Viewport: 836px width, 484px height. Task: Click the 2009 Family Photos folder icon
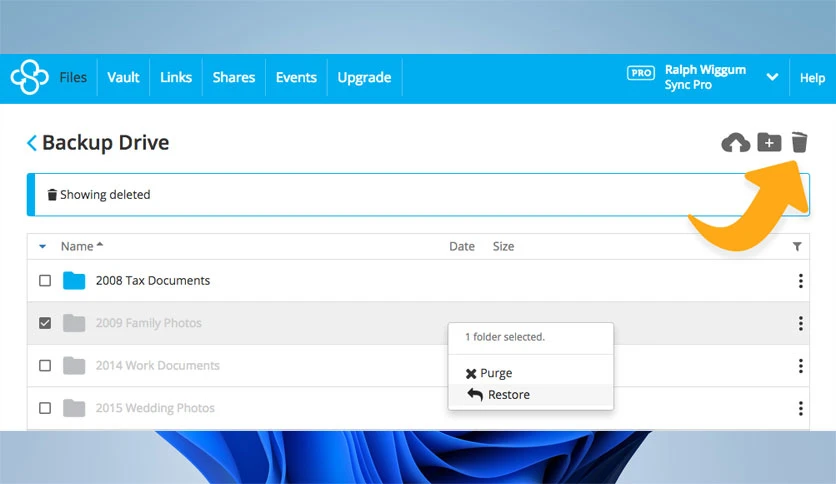coord(74,323)
